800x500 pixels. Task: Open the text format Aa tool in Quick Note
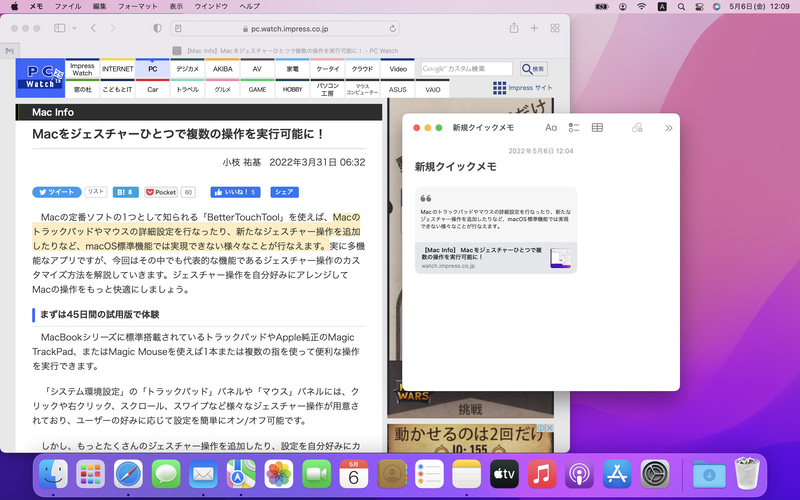pos(551,128)
